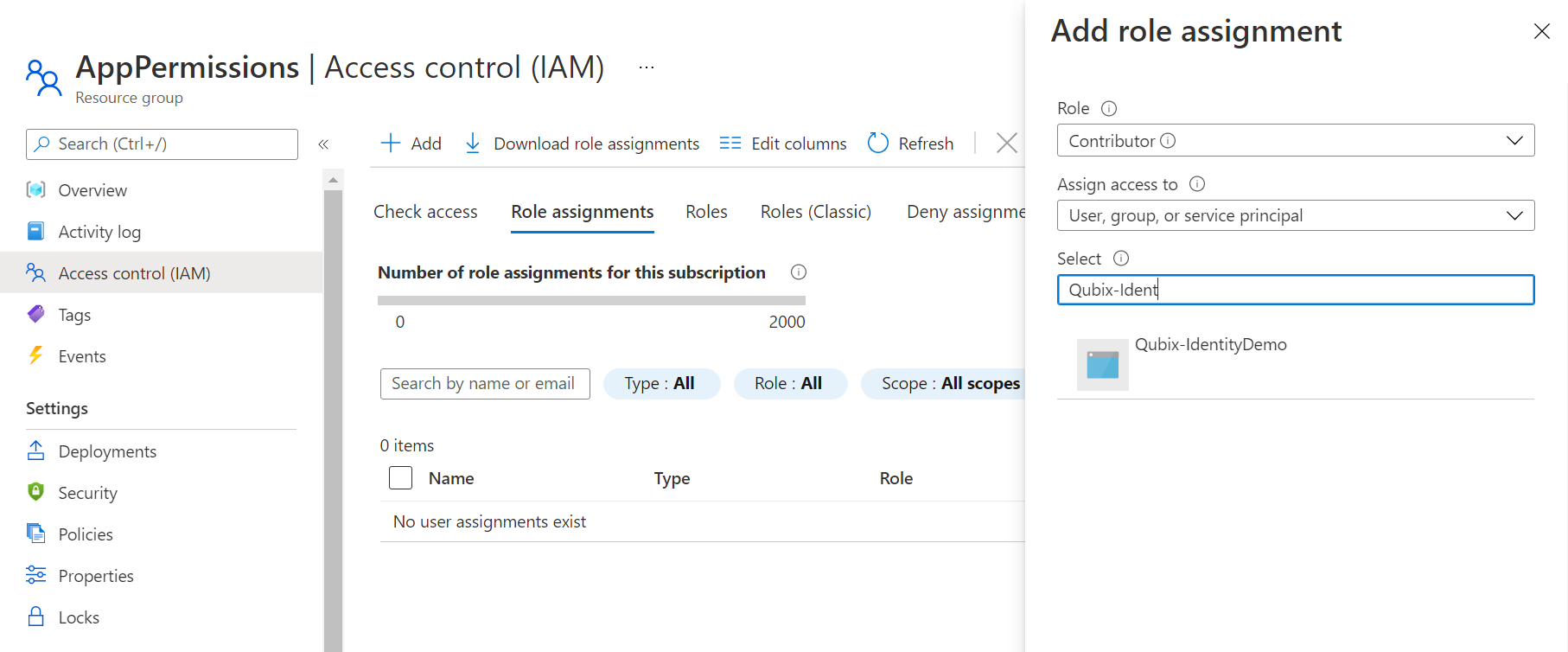This screenshot has height=652, width=1568.
Task: Click the sidebar vertical scrollbar
Action: click(333, 420)
